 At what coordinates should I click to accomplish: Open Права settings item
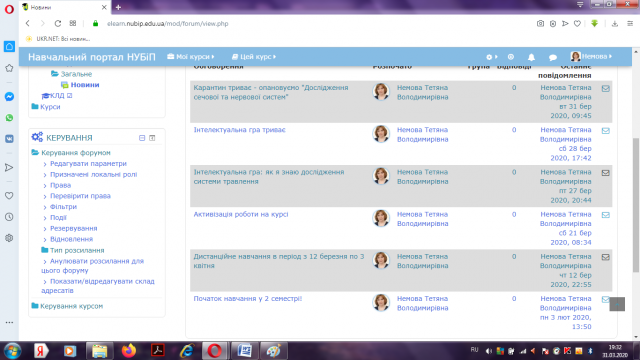coord(60,185)
